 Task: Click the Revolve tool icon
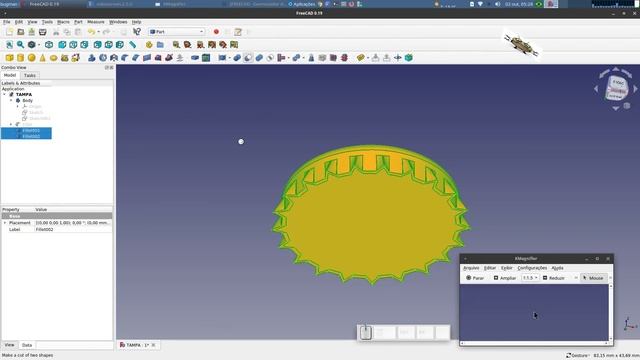103,58
